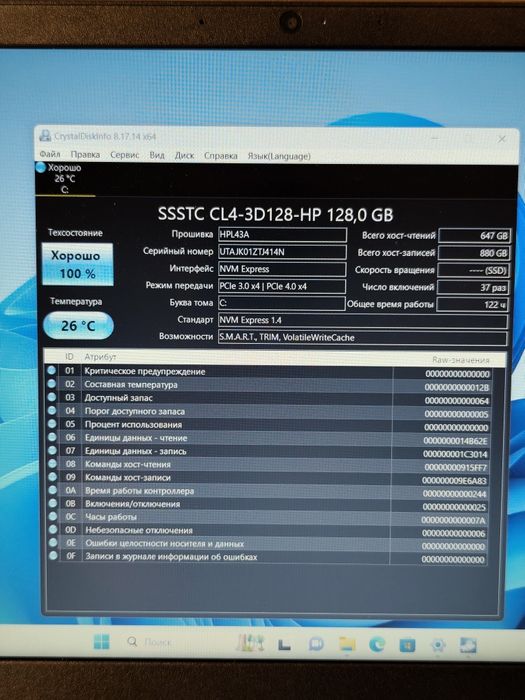This screenshot has height=700, width=525.
Task: Click the ID column header
Action: click(x=69, y=356)
